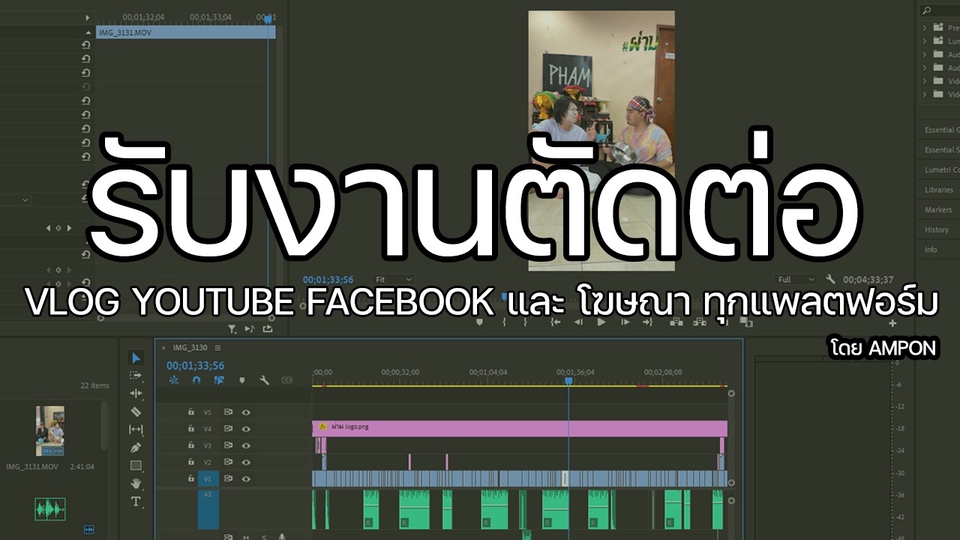
Task: Toggle lock on track V5
Action: [190, 412]
